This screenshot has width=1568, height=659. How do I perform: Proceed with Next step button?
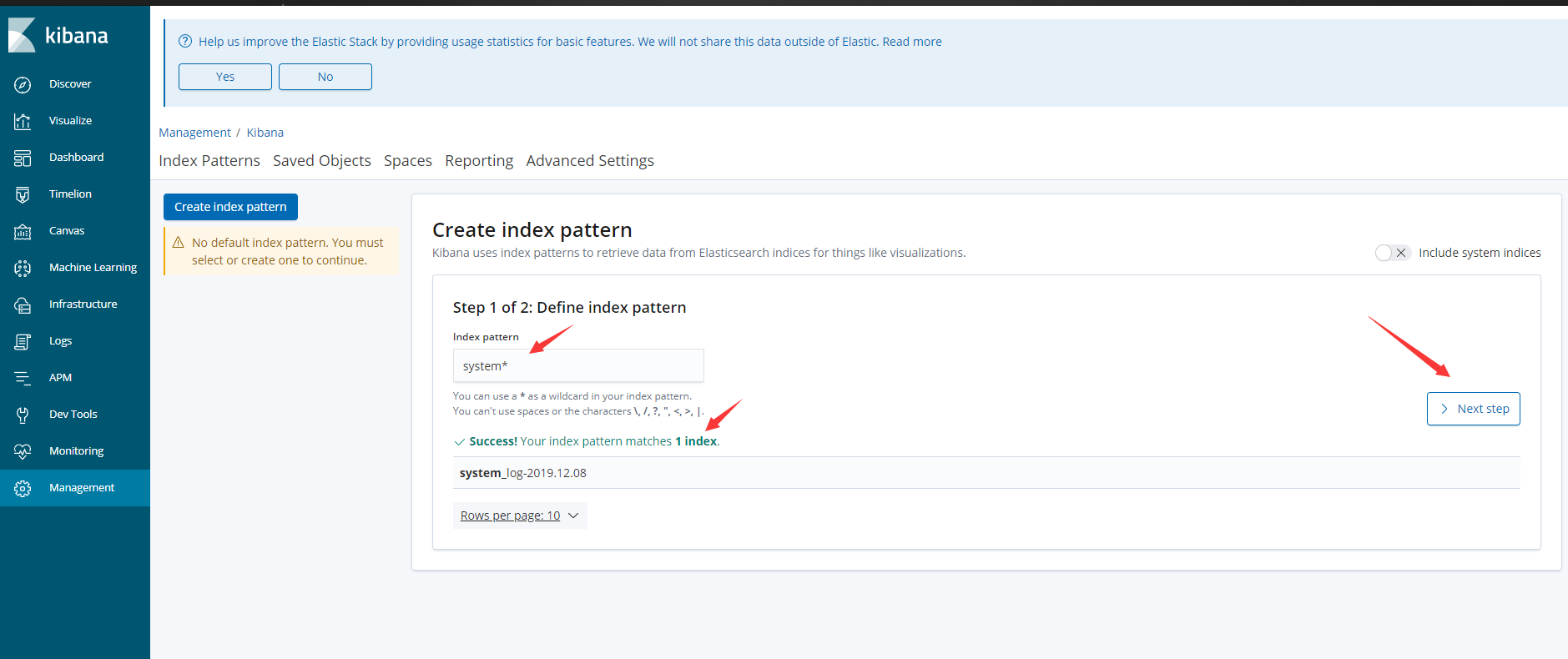(1474, 409)
